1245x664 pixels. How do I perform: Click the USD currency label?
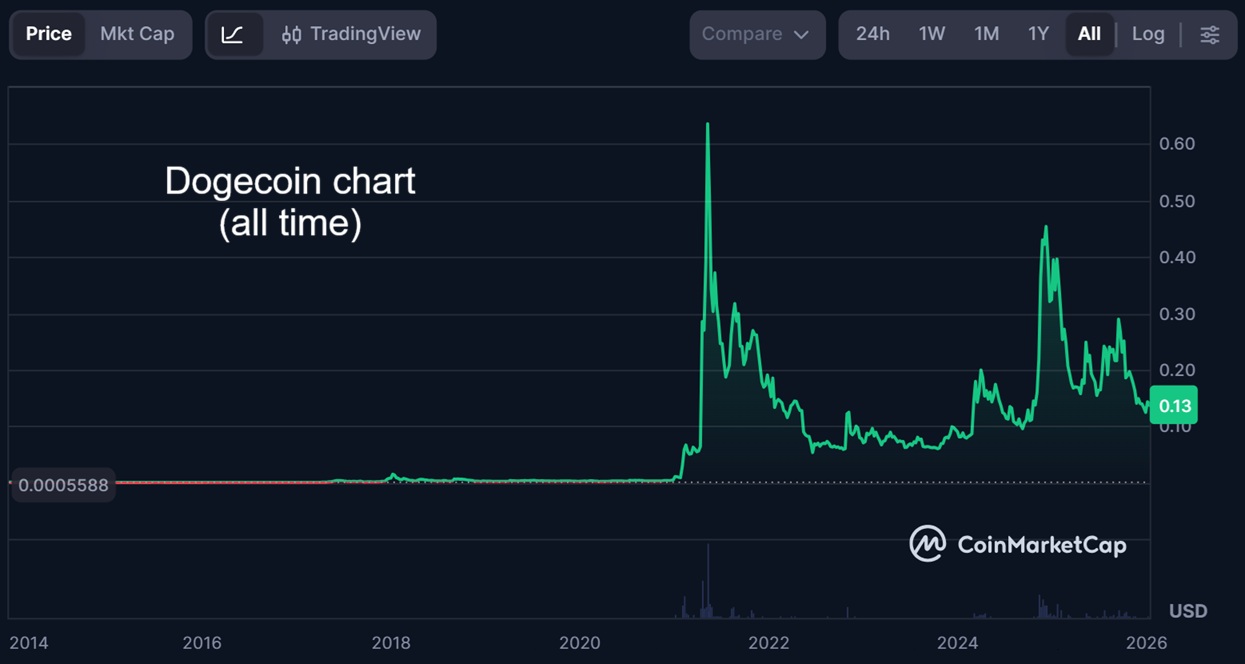tap(1190, 610)
